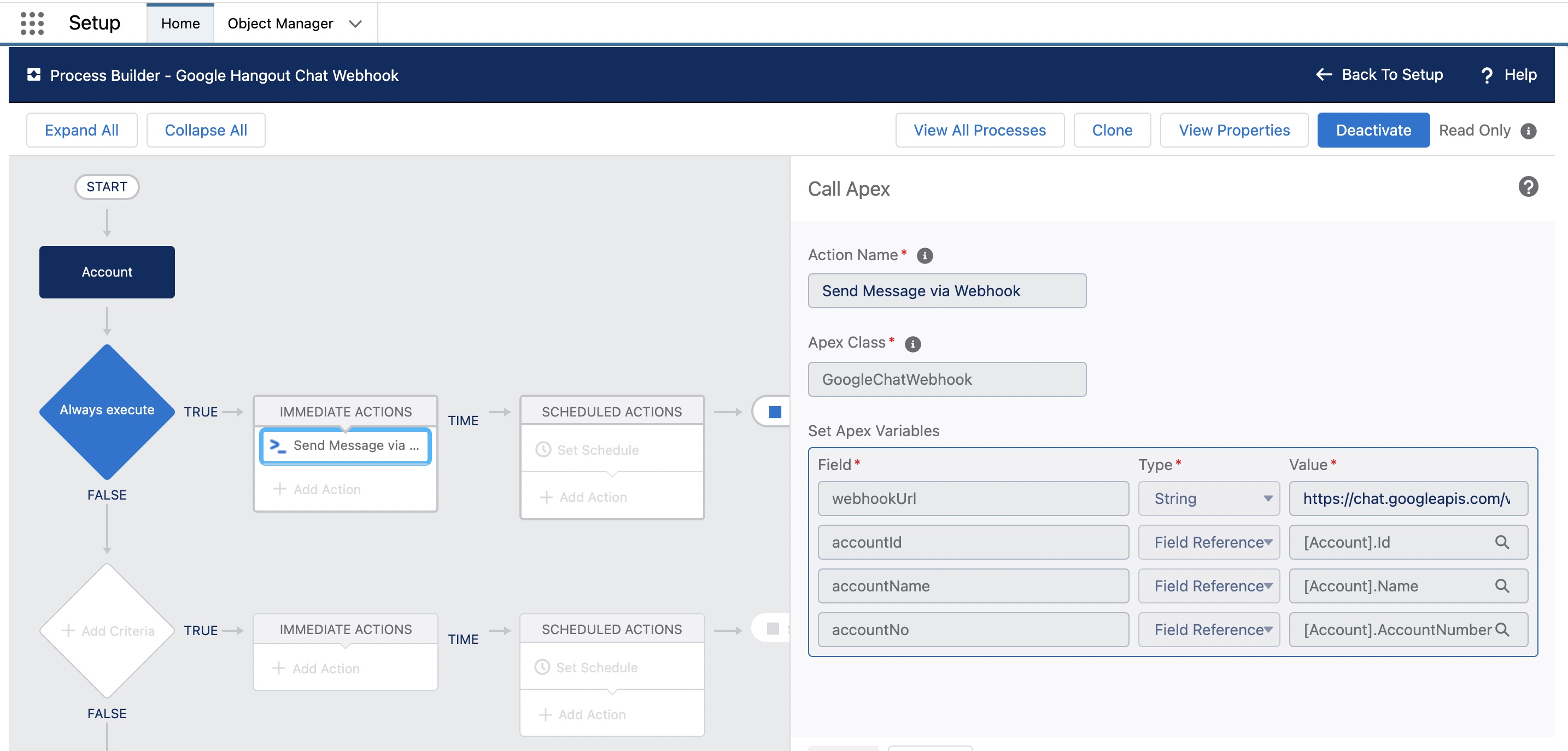This screenshot has height=751, width=1568.
Task: Click the blue STOP square icon
Action: click(774, 412)
